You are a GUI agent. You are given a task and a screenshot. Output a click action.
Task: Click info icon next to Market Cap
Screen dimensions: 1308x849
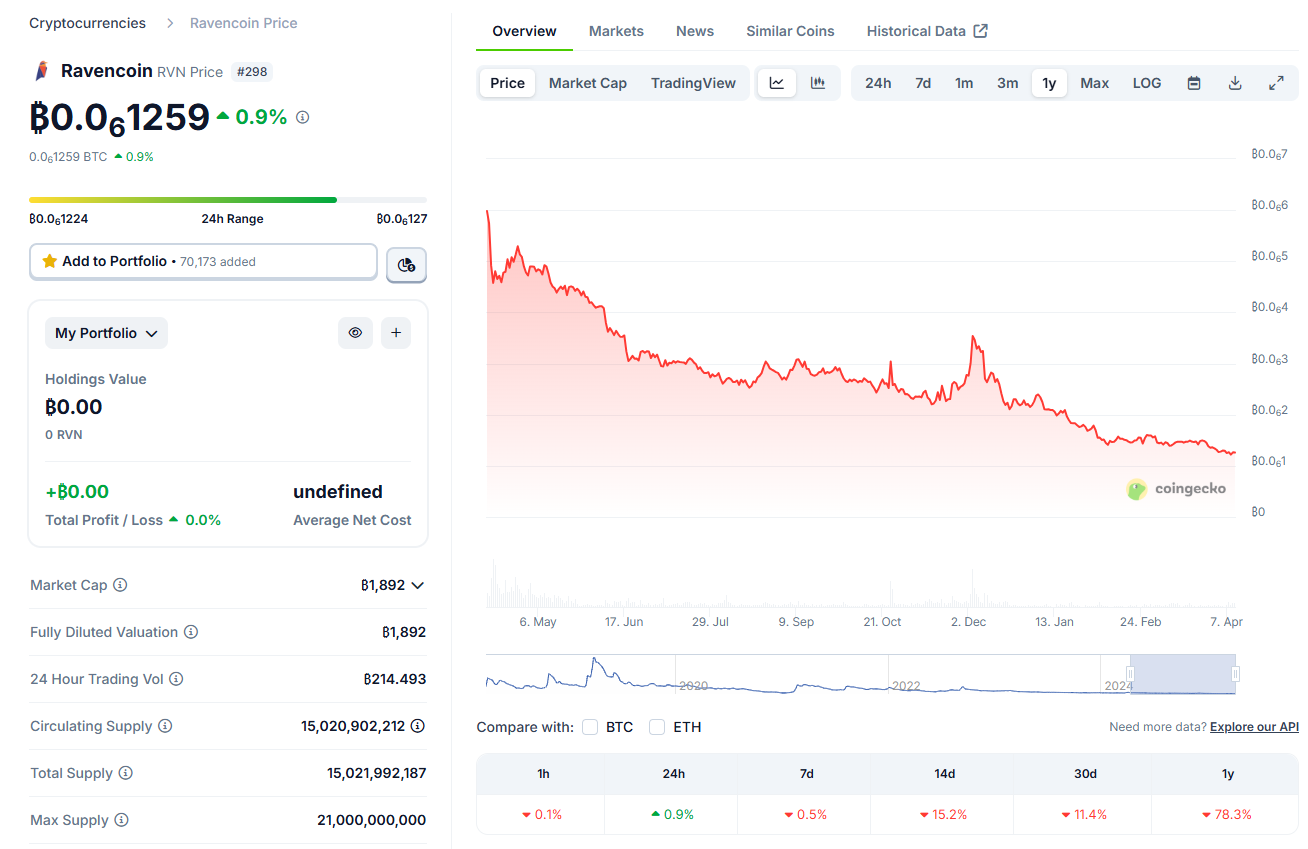click(120, 585)
